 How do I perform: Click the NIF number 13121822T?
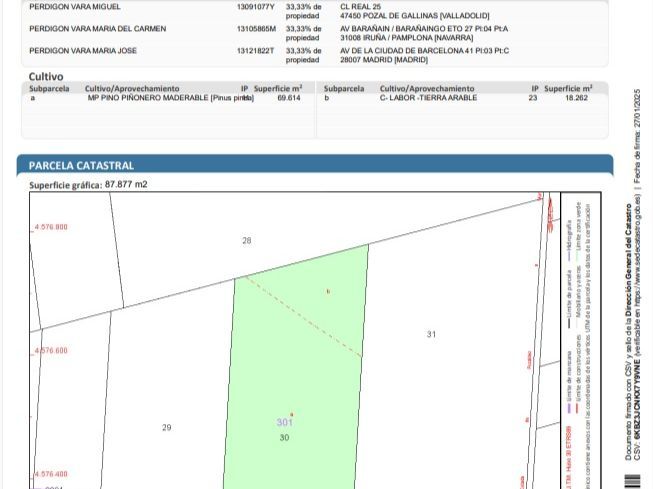click(256, 50)
